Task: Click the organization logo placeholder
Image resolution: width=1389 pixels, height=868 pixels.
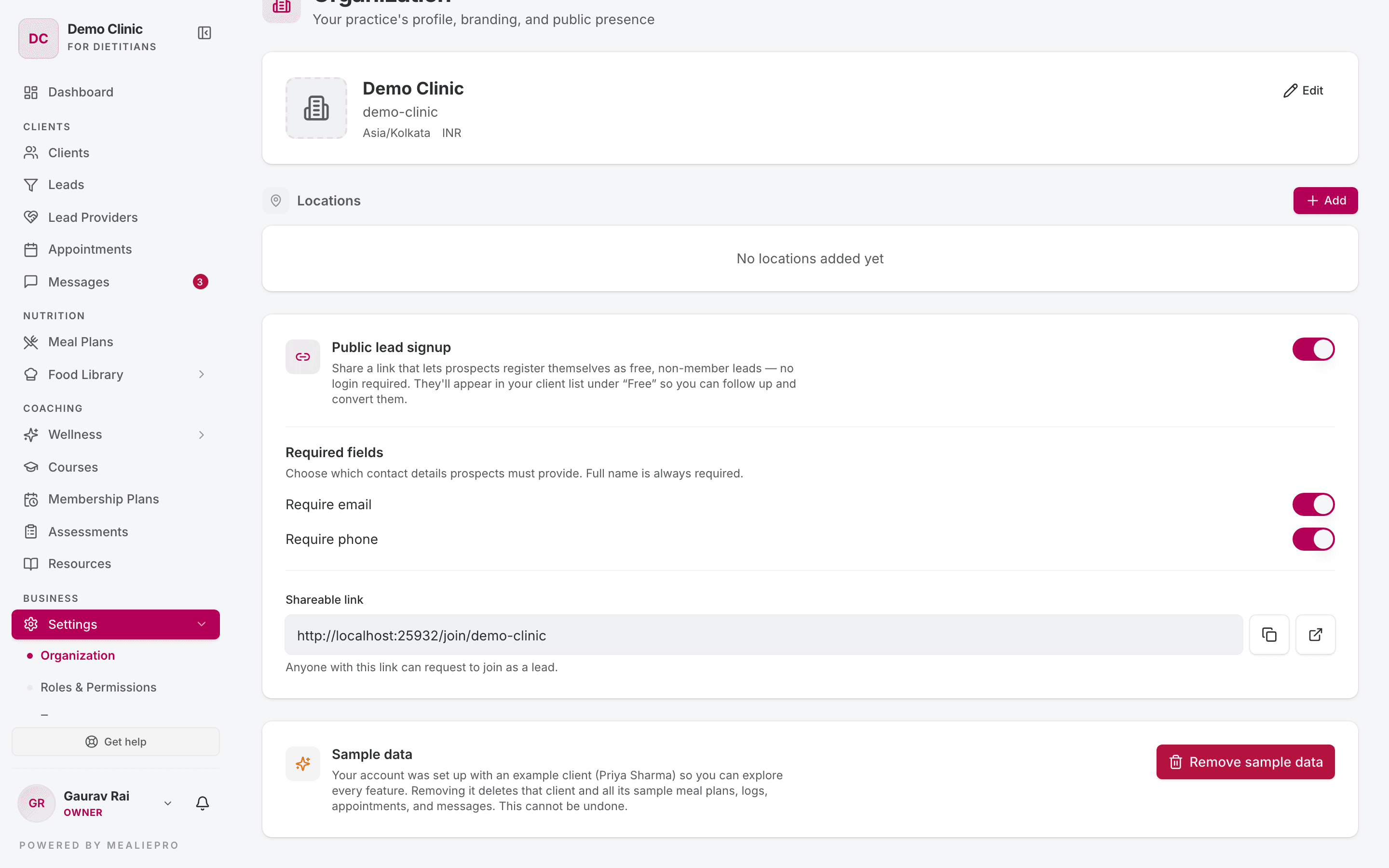Action: [x=316, y=108]
